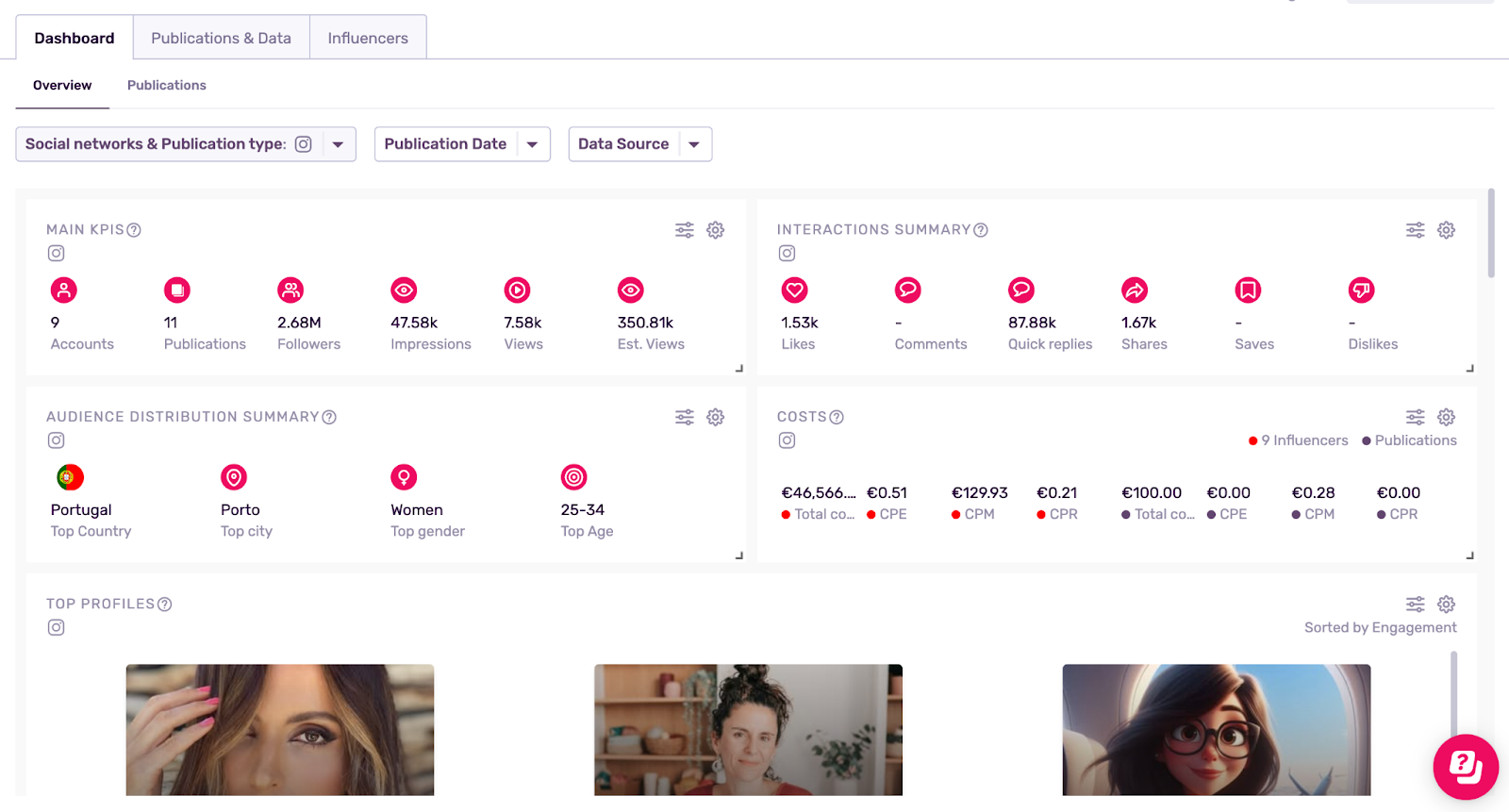Select the cartoon girl profile thumbnail
The height and width of the screenshot is (812, 1509).
pyautogui.click(x=1216, y=729)
